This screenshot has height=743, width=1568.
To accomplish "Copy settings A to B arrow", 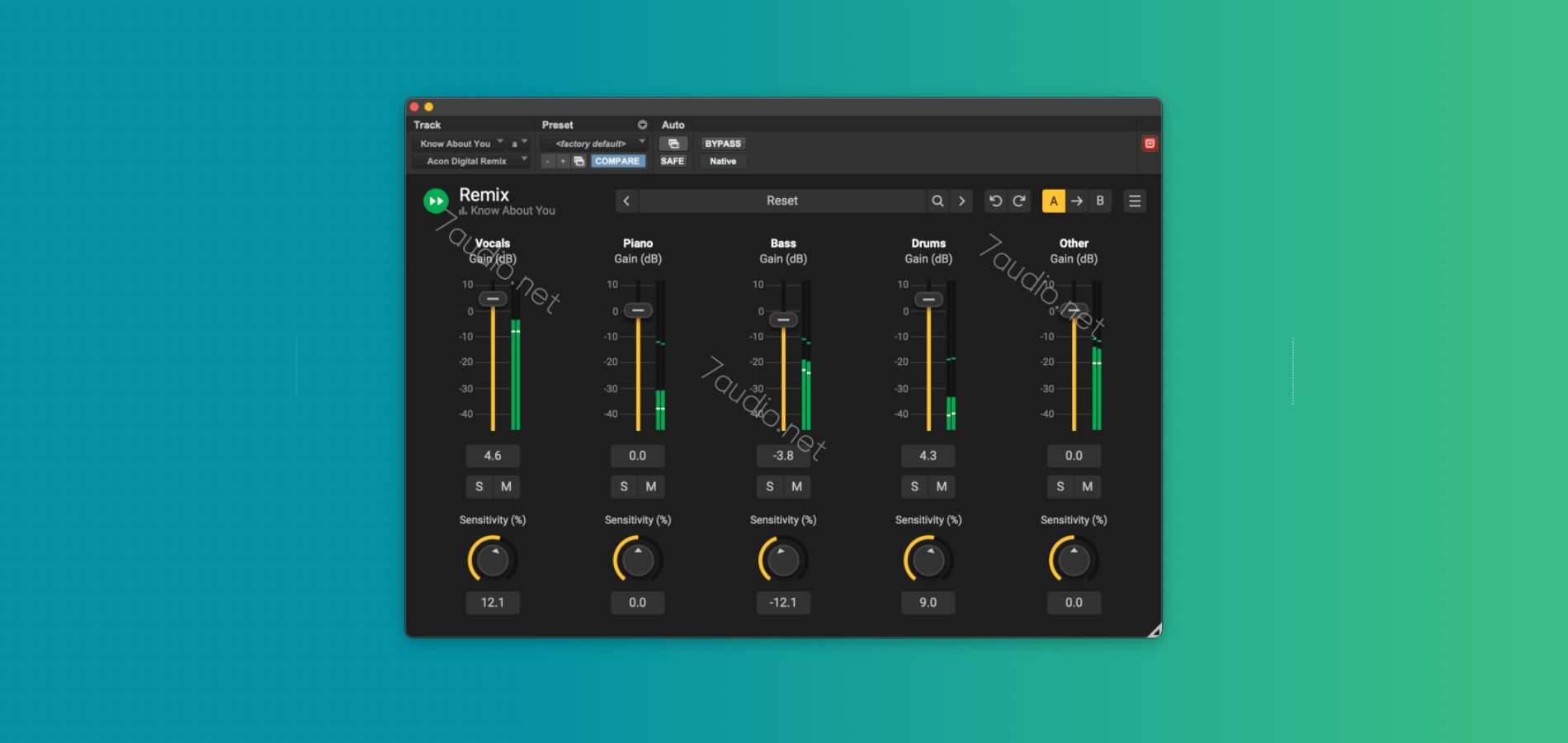I will (1077, 201).
